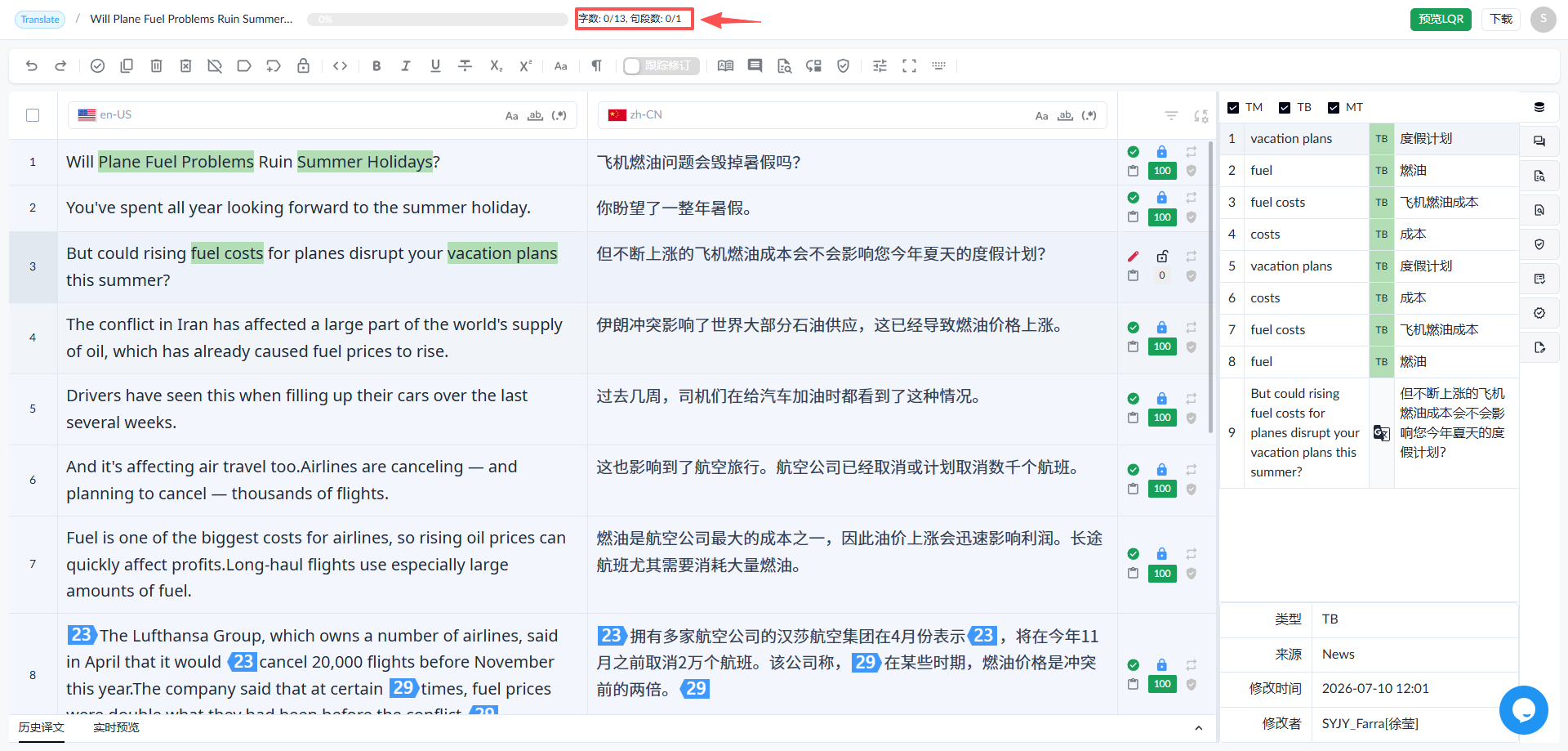
Task: Switch to the 历史译文 tab
Action: click(x=41, y=727)
